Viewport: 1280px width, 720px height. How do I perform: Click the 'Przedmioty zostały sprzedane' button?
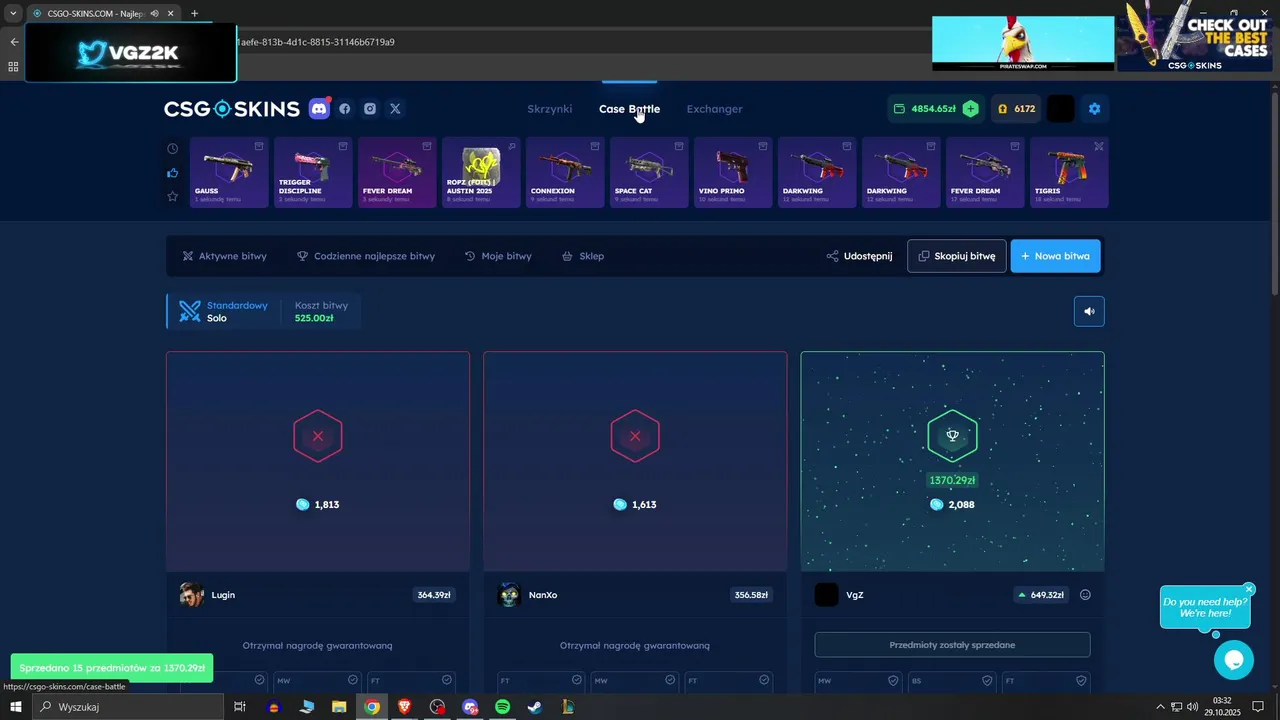click(x=952, y=645)
